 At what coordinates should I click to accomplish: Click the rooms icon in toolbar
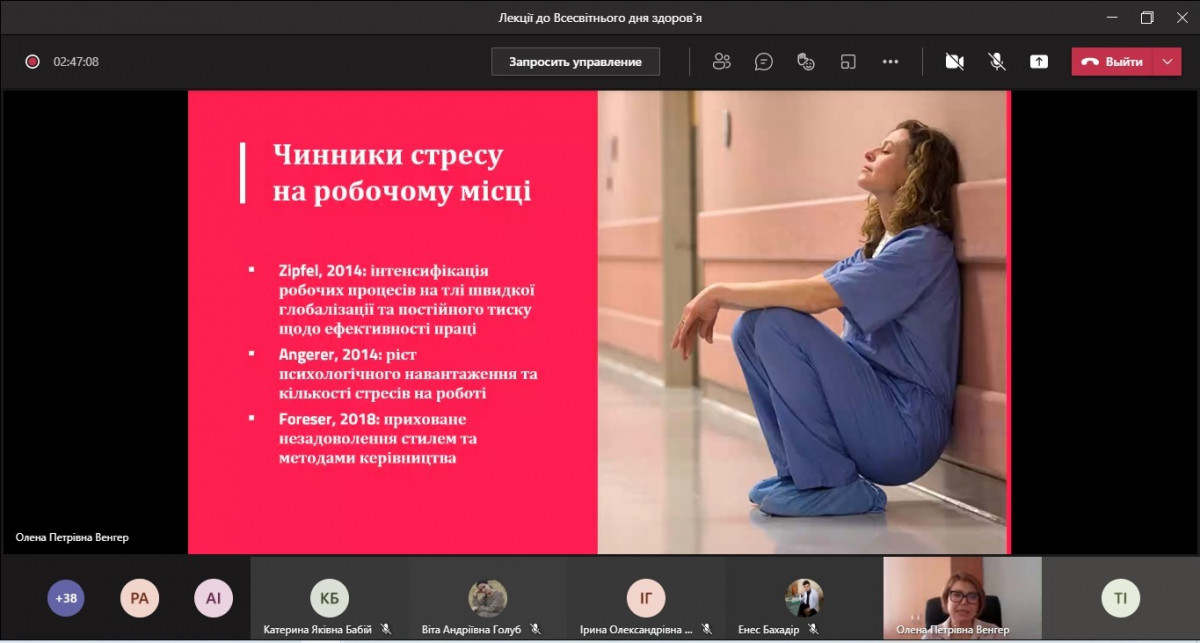click(x=848, y=62)
